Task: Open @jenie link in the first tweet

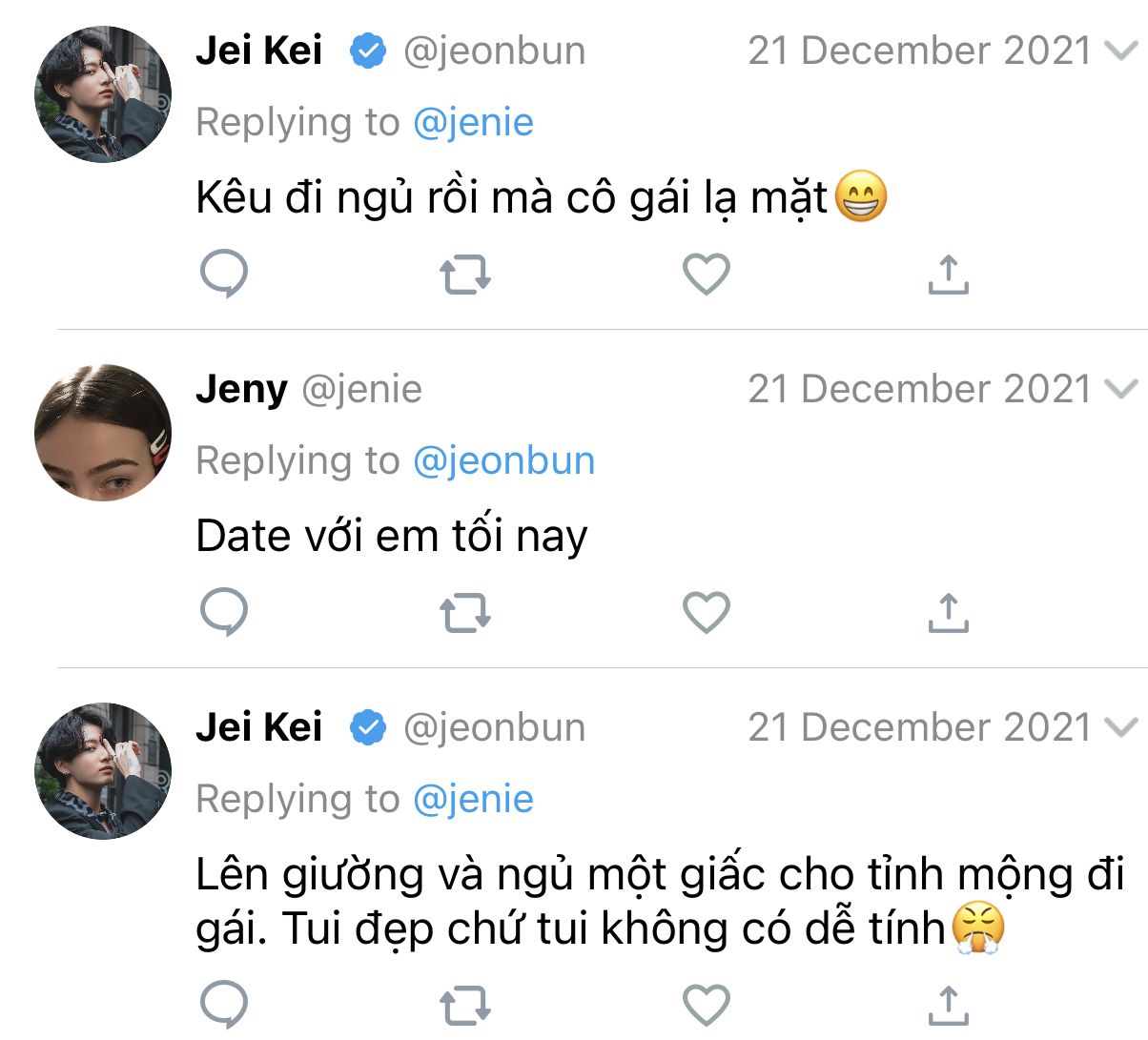Action: click(x=473, y=122)
